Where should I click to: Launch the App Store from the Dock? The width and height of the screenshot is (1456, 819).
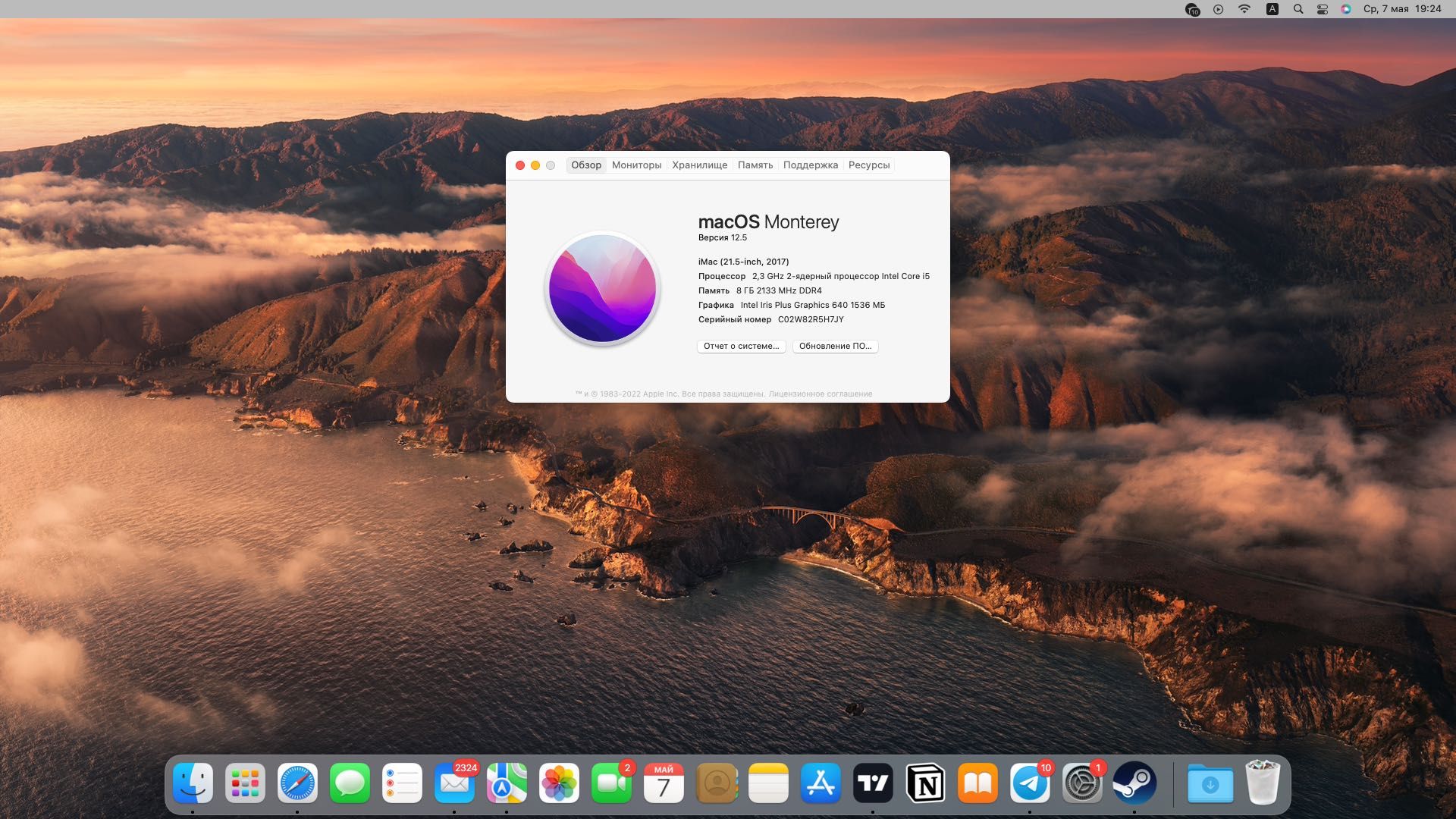821,783
